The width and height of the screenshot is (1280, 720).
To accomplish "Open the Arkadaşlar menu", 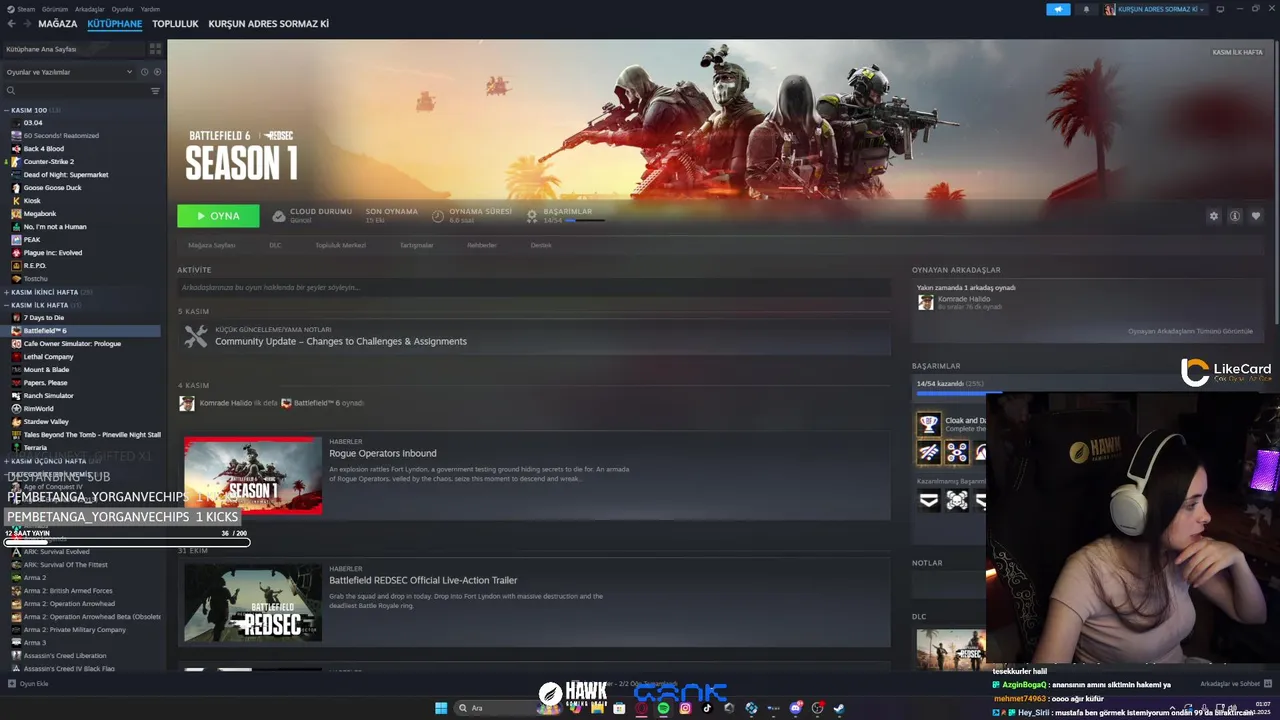I will coord(89,8).
